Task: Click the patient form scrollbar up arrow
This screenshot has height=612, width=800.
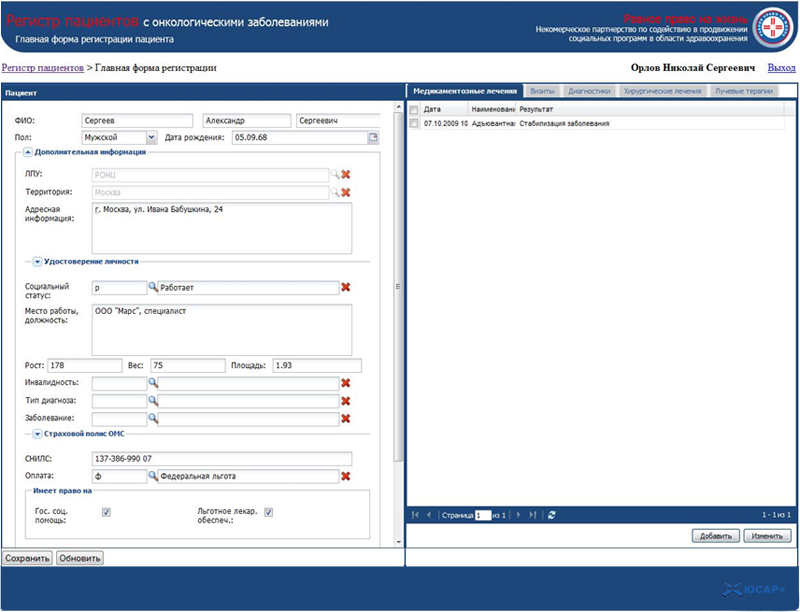Action: pos(399,107)
